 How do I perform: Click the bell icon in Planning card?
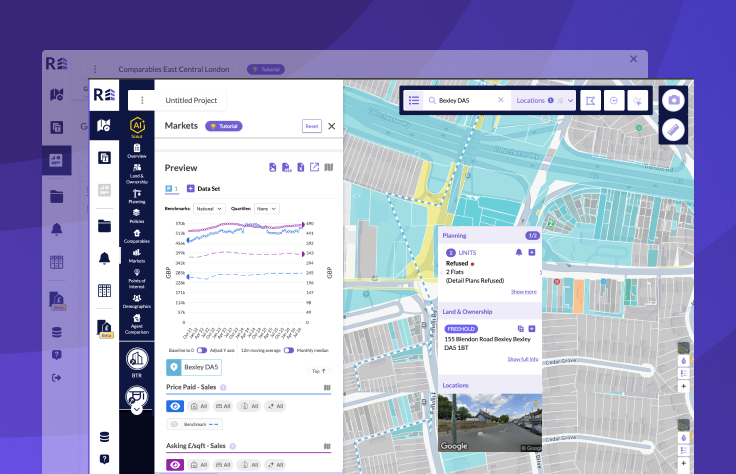click(x=519, y=252)
